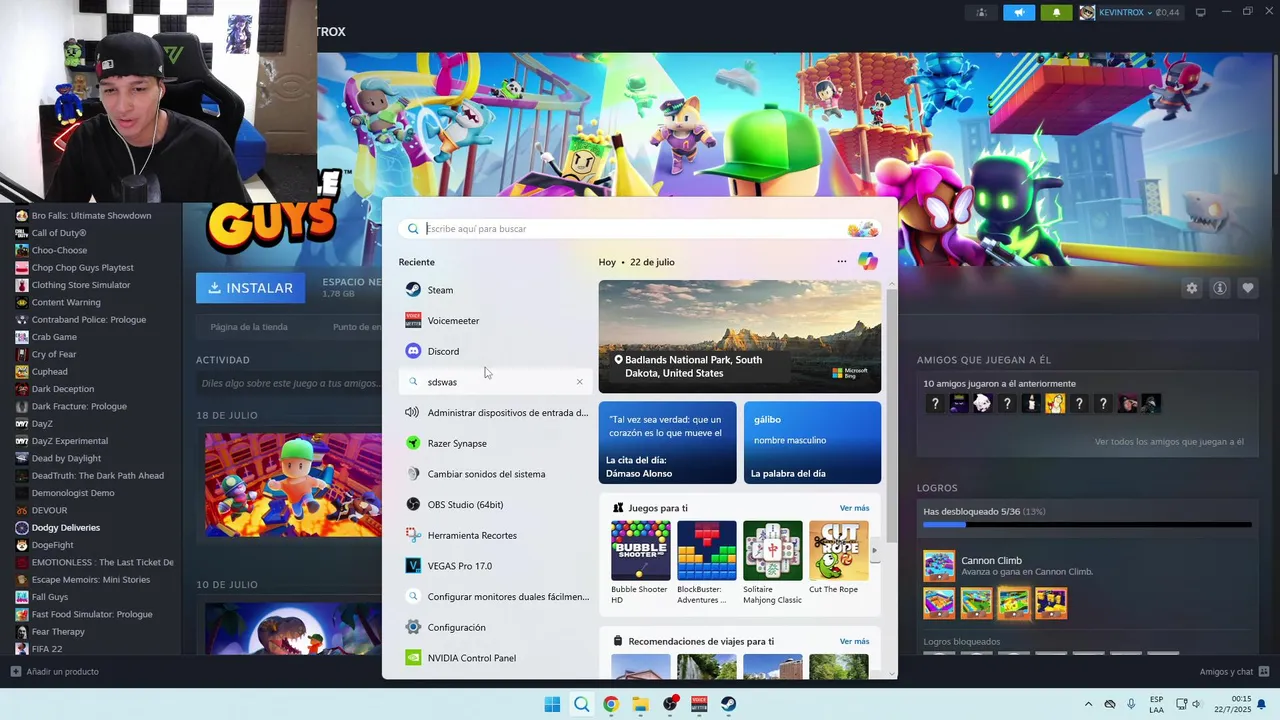Show hidden system tray icons chevron
Viewport: 1280px width, 720px height.
pyautogui.click(x=1089, y=704)
